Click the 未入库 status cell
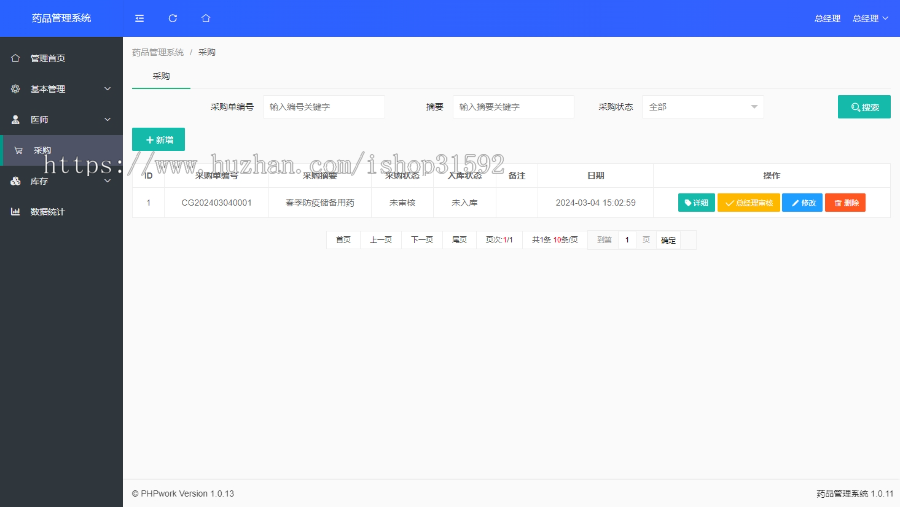The height and width of the screenshot is (507, 900). [x=465, y=203]
